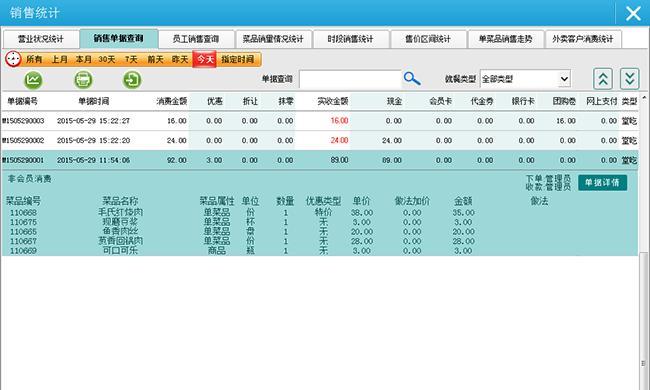Select order row W1505290001
This screenshot has width=650, height=390.
point(319,160)
